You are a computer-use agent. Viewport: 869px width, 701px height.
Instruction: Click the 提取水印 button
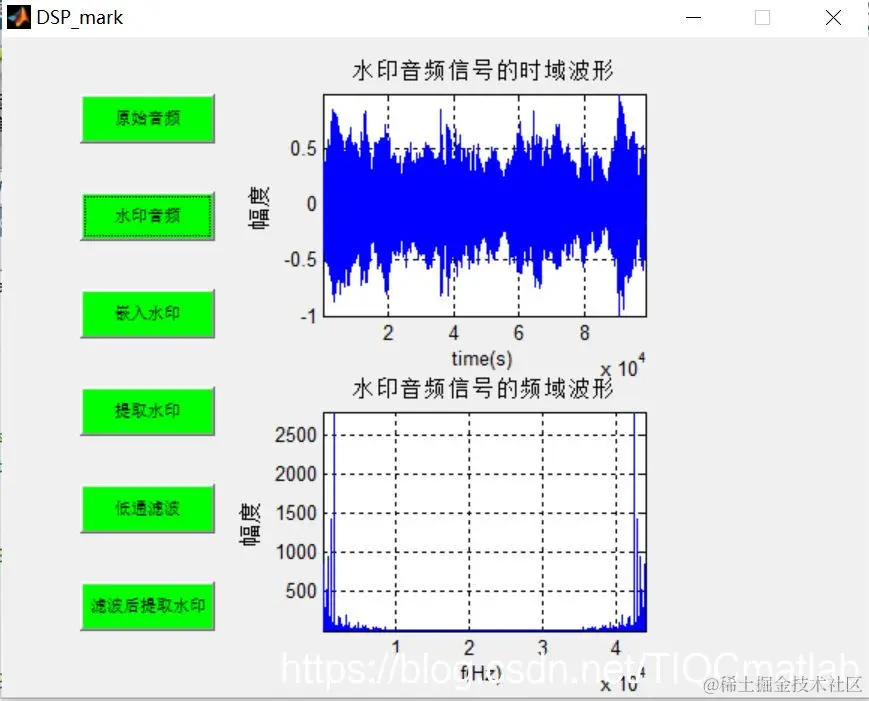point(147,411)
